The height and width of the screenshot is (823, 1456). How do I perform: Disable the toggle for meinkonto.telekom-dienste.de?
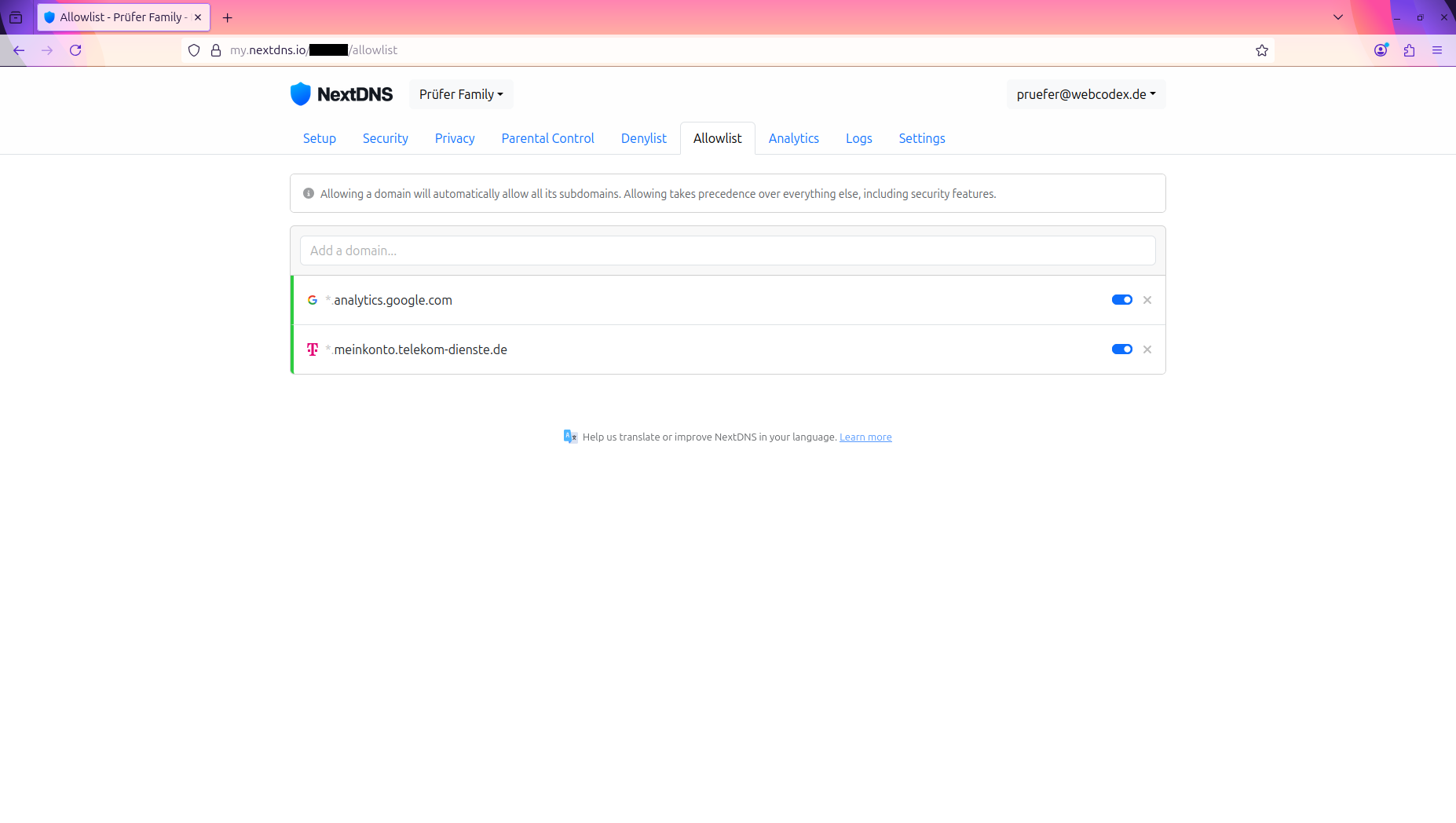pos(1121,349)
